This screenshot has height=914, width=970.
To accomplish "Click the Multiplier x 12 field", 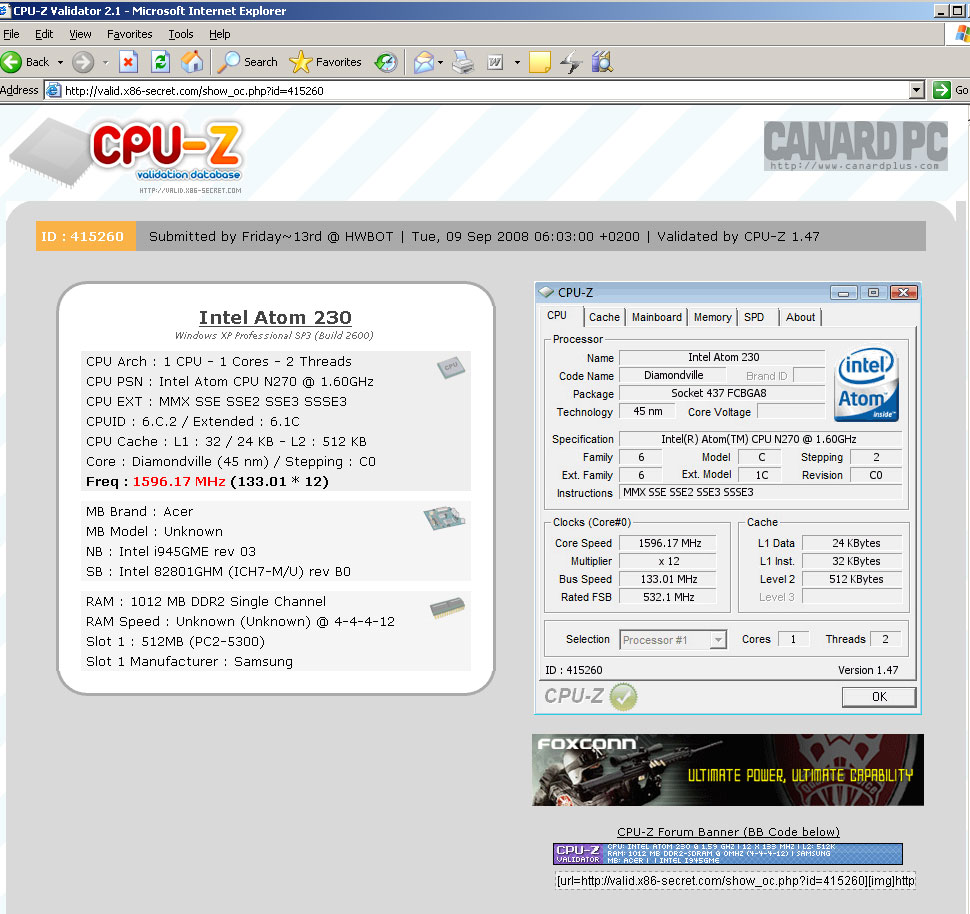I will [668, 561].
